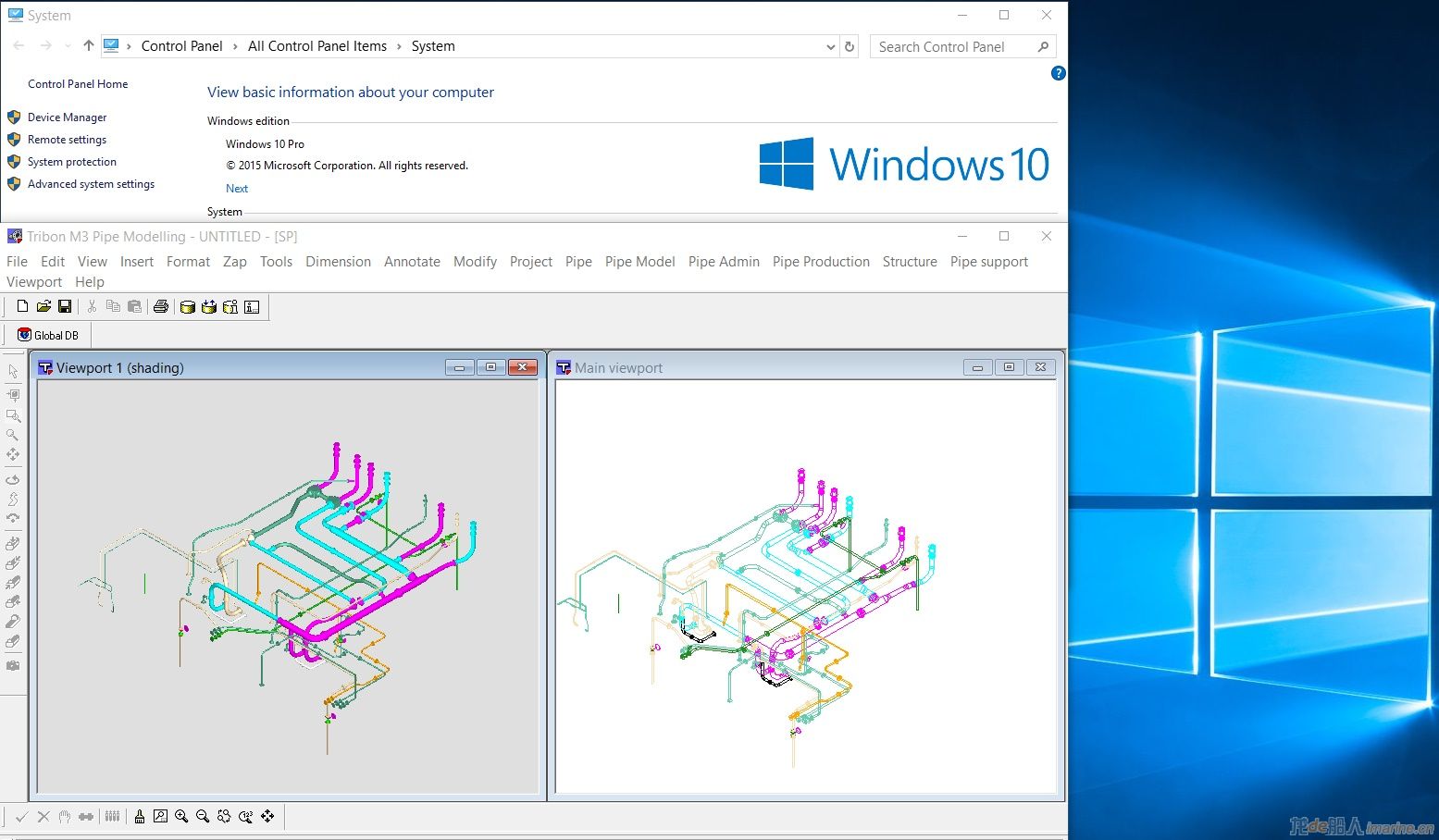Image resolution: width=1439 pixels, height=840 pixels.
Task: Click the paintbrush repaint icon in bottom toolbar
Action: [x=140, y=816]
